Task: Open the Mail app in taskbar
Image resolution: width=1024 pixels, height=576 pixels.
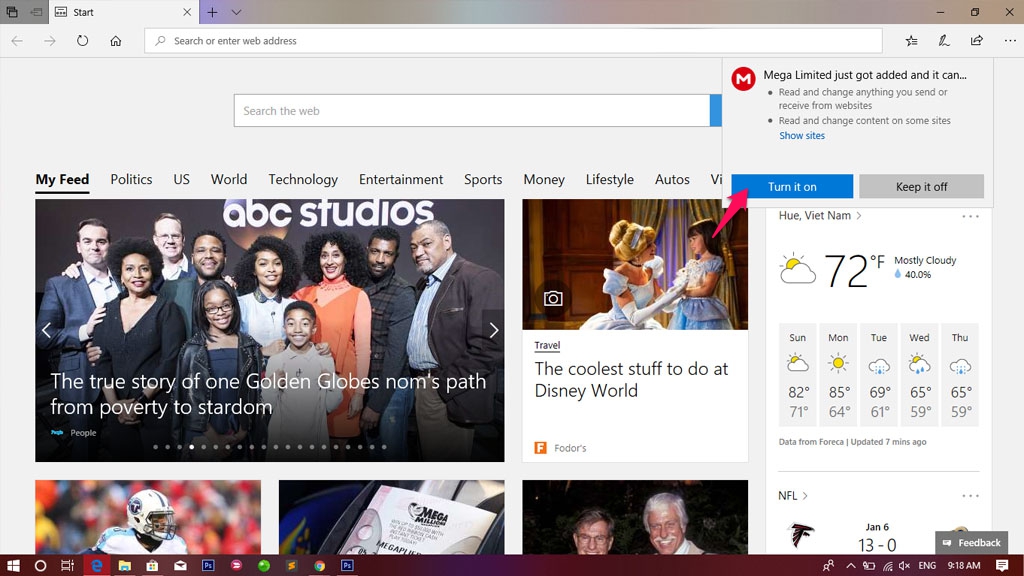Action: pyautogui.click(x=180, y=566)
